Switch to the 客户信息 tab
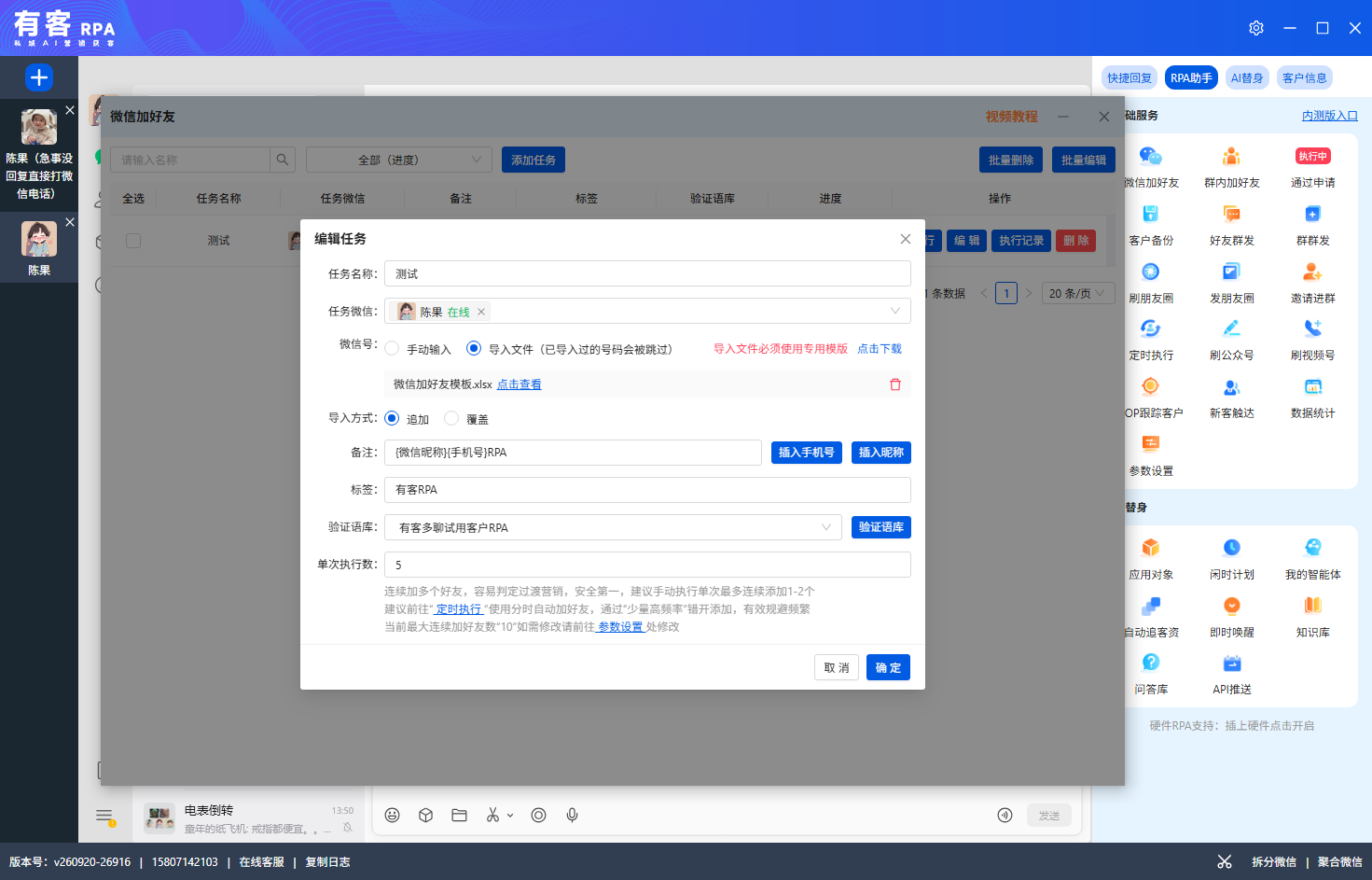The height and width of the screenshot is (880, 1372). pyautogui.click(x=1304, y=78)
